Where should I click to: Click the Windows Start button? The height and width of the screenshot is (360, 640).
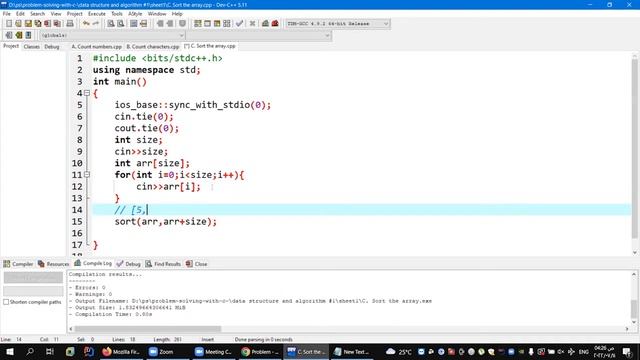point(10,351)
